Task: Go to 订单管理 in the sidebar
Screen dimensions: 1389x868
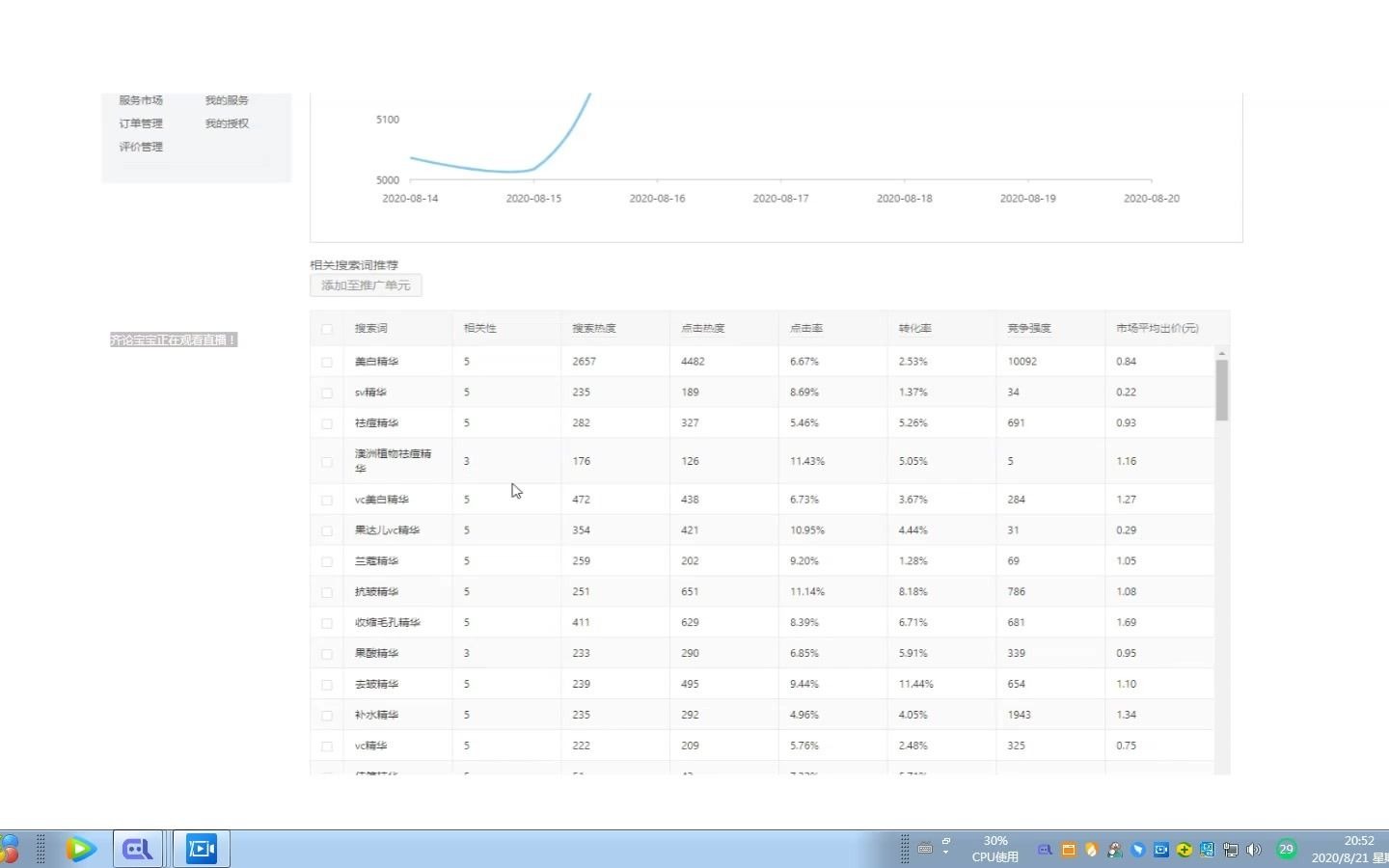Action: pyautogui.click(x=141, y=123)
